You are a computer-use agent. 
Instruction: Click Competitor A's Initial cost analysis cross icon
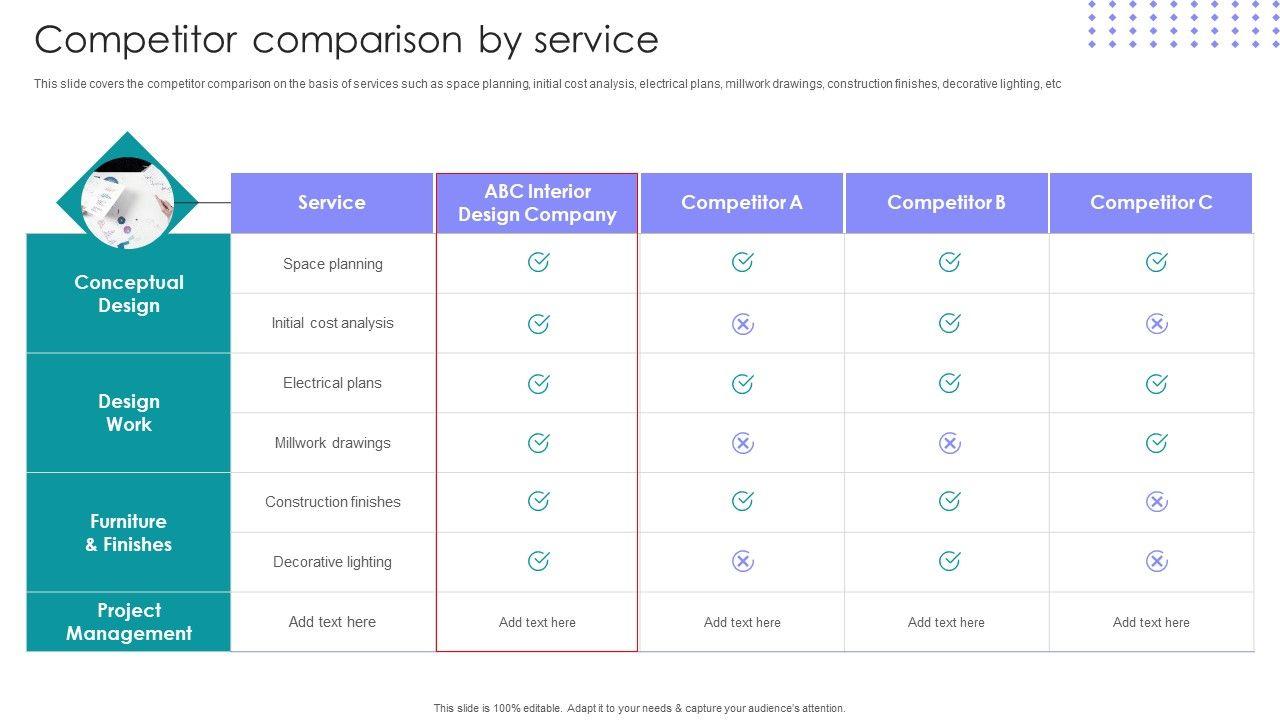tap(742, 324)
